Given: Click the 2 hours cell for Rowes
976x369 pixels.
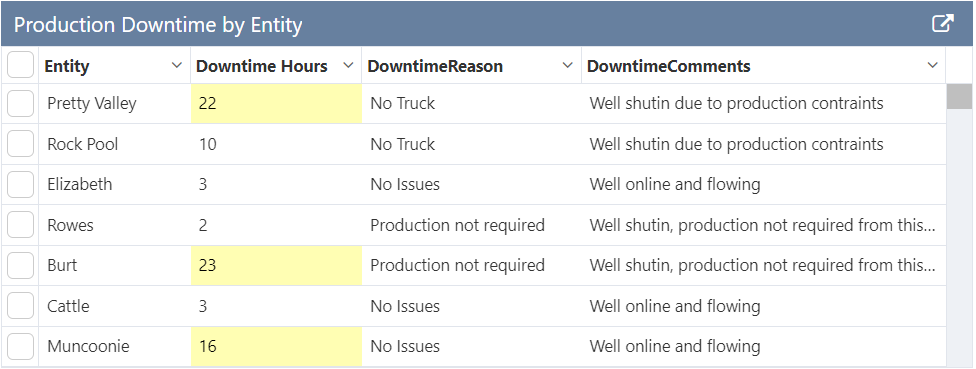Looking at the screenshot, I should pos(276,225).
